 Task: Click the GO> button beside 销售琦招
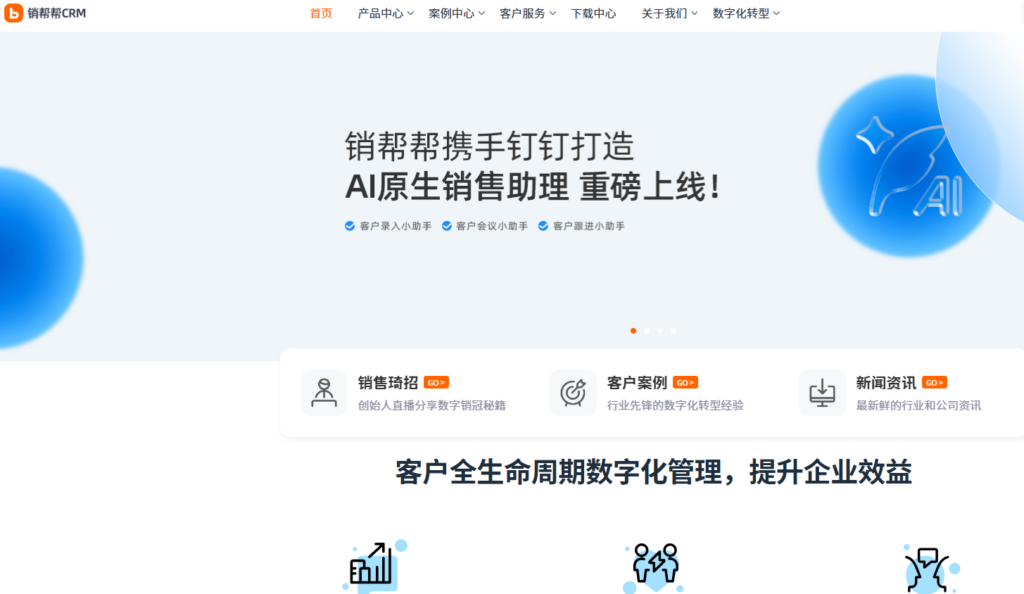click(436, 382)
